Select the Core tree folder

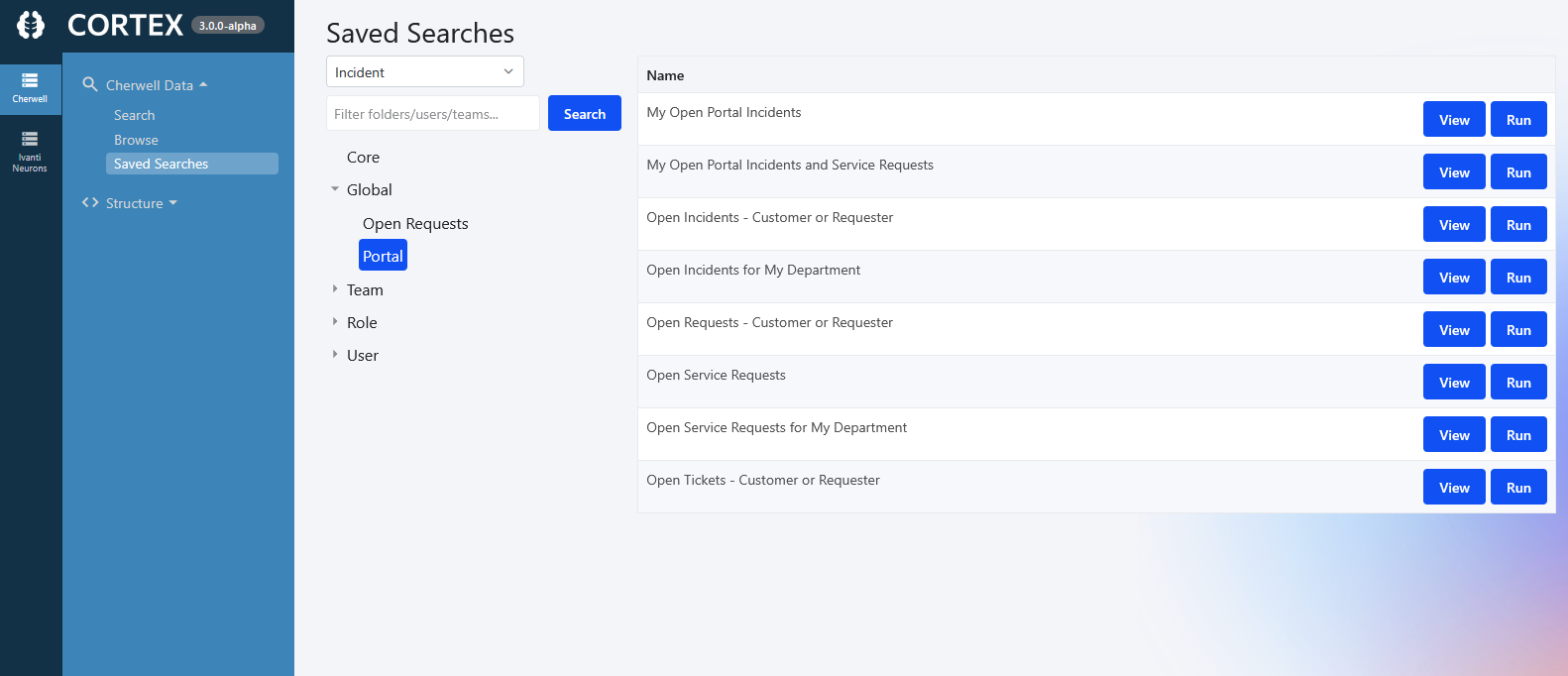click(x=363, y=158)
